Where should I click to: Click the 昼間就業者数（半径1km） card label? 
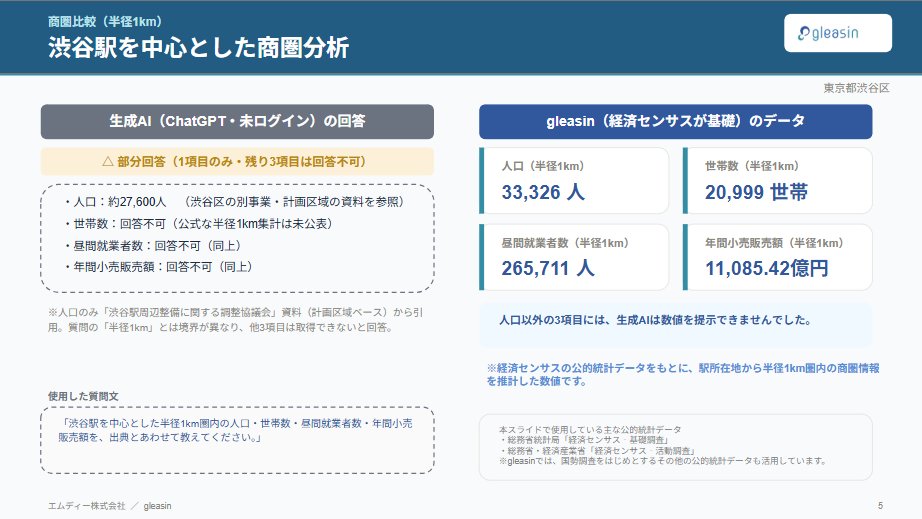pyautogui.click(x=565, y=243)
